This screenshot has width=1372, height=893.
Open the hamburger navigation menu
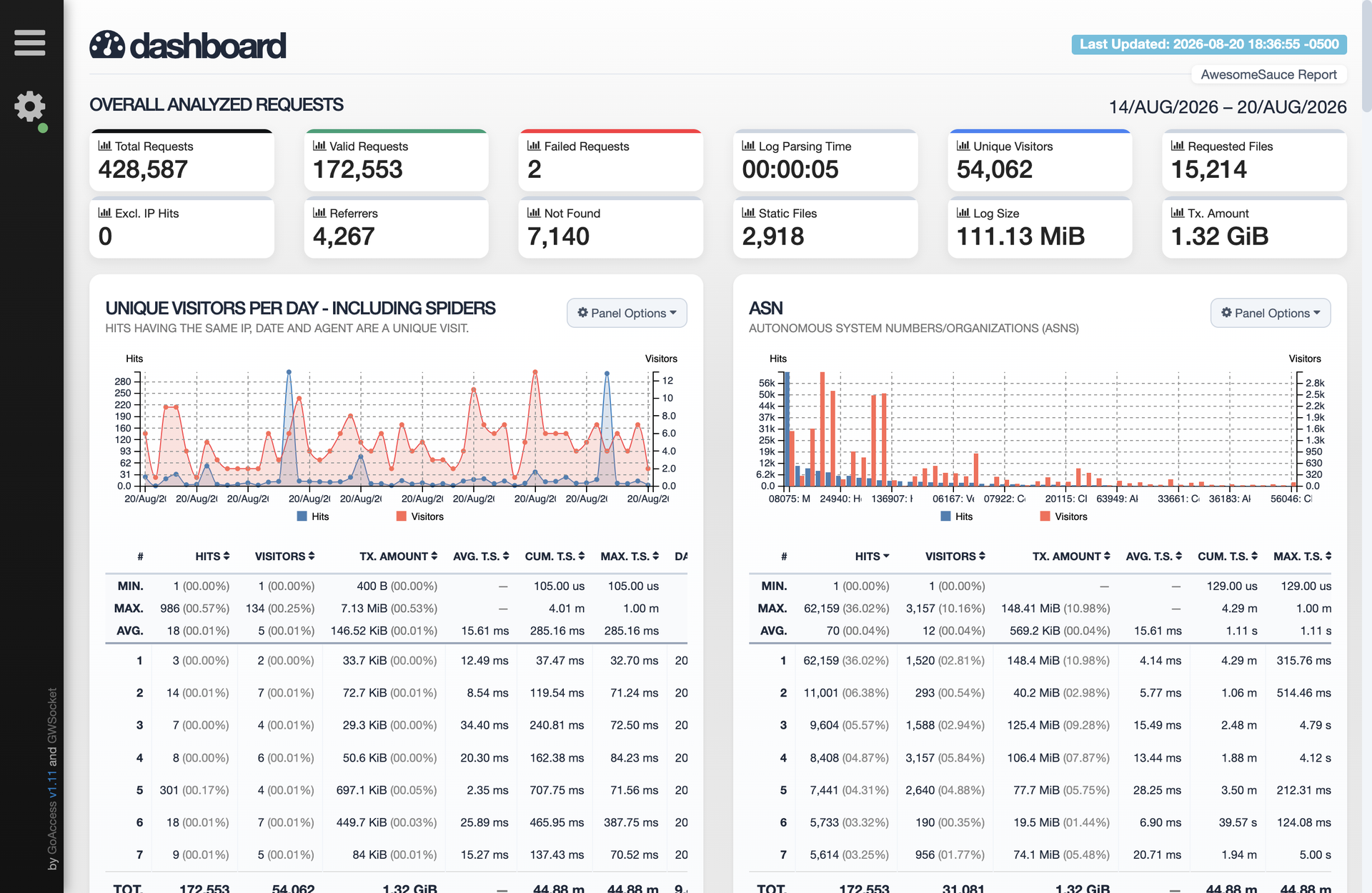(29, 43)
